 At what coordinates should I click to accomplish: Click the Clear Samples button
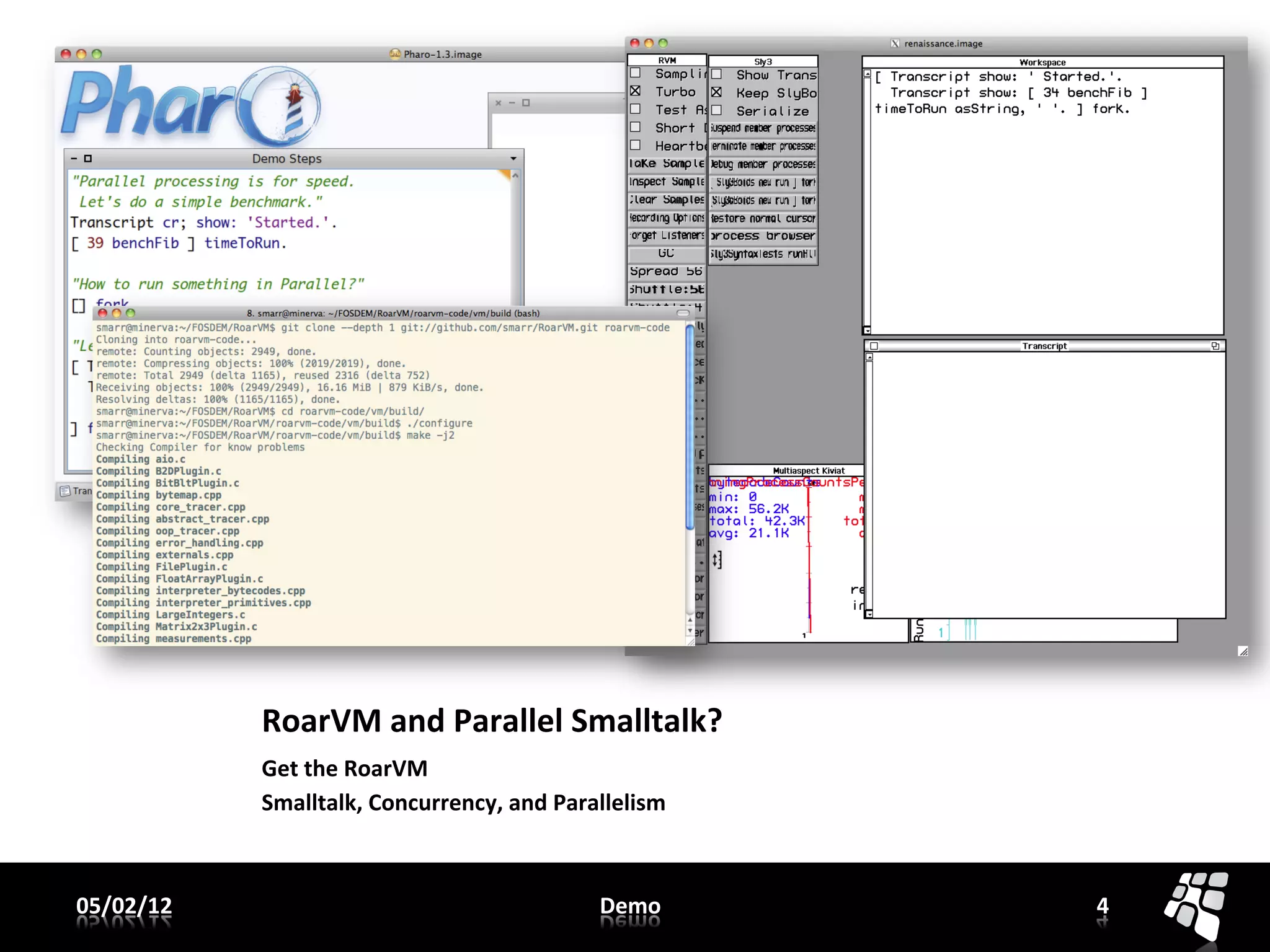(667, 200)
